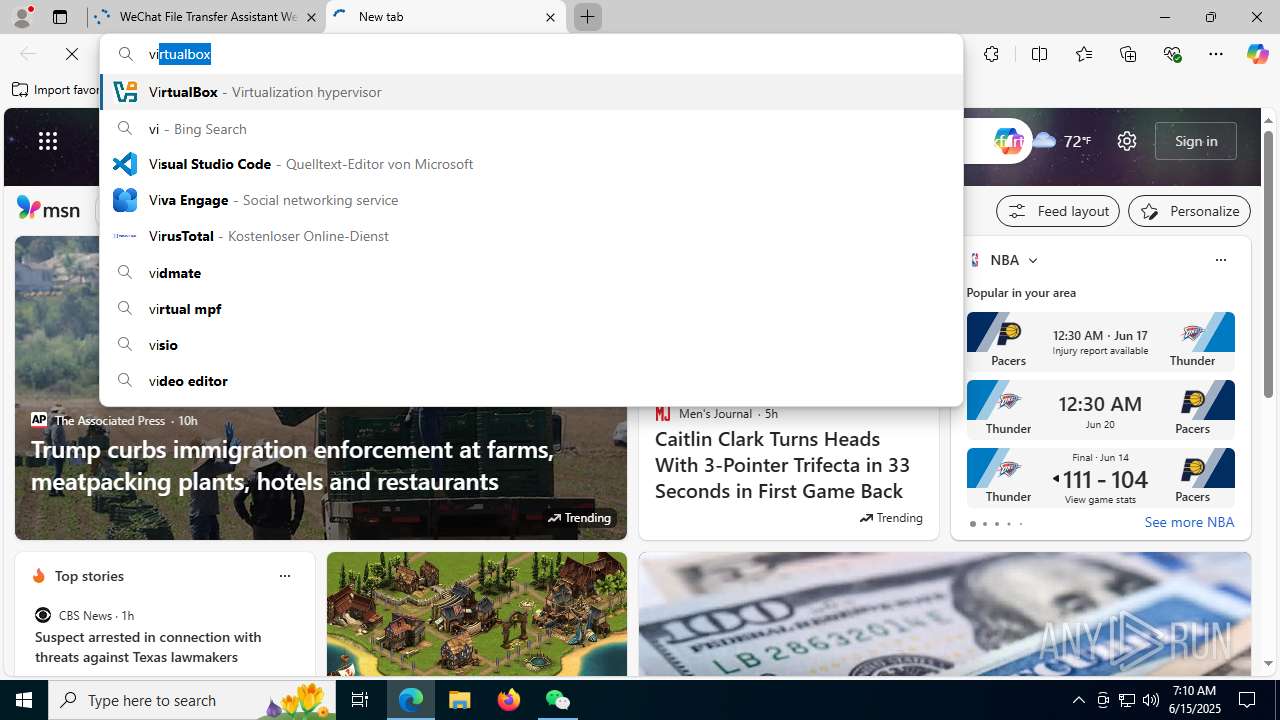This screenshot has height=720, width=1280.
Task: Open the Feed layout options
Action: (x=1057, y=211)
